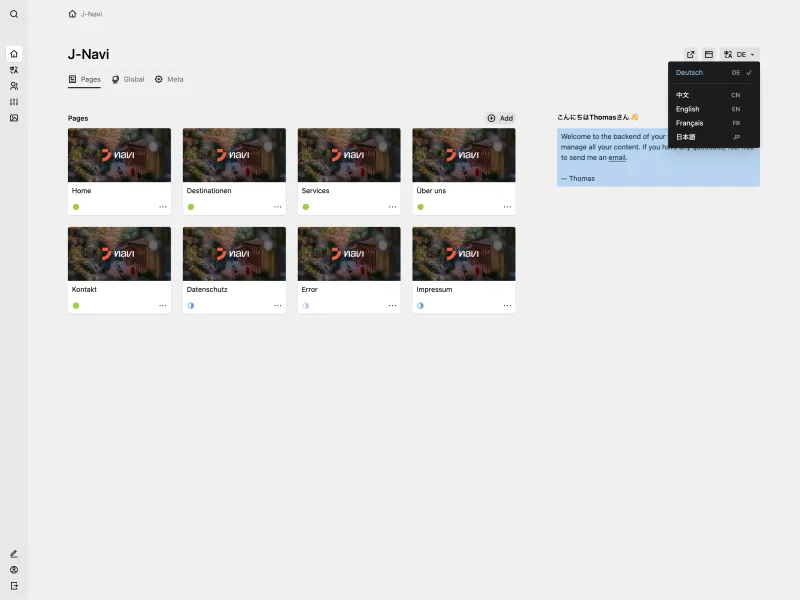Open the Media section in the sidebar
Screen dimensions: 800x600
tap(14, 119)
